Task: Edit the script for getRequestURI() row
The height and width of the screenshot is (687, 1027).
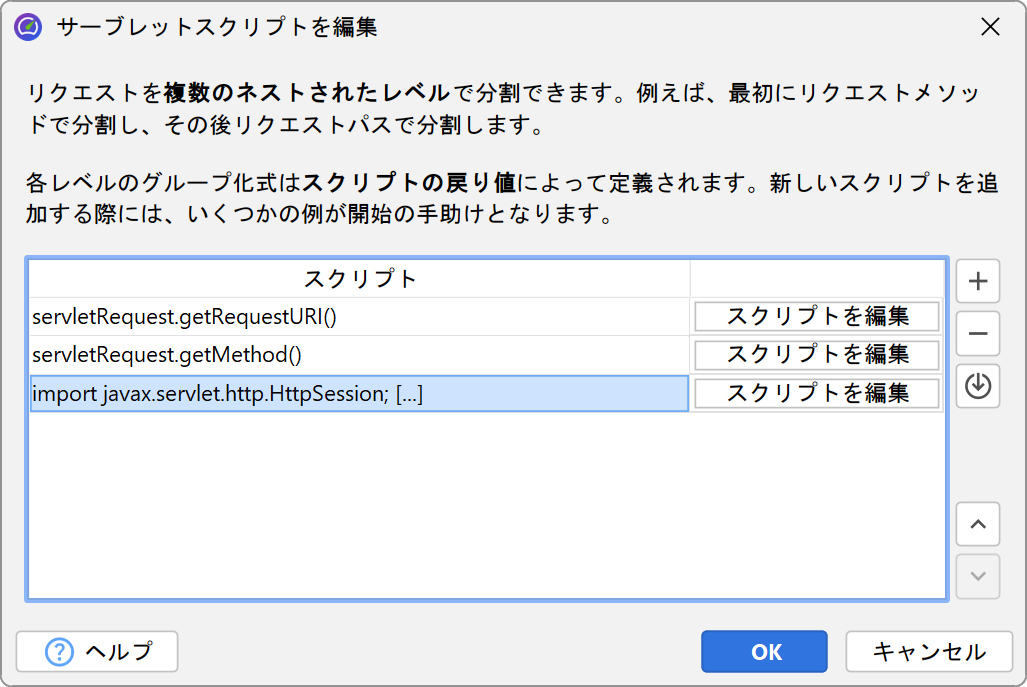Action: pyautogui.click(x=817, y=317)
